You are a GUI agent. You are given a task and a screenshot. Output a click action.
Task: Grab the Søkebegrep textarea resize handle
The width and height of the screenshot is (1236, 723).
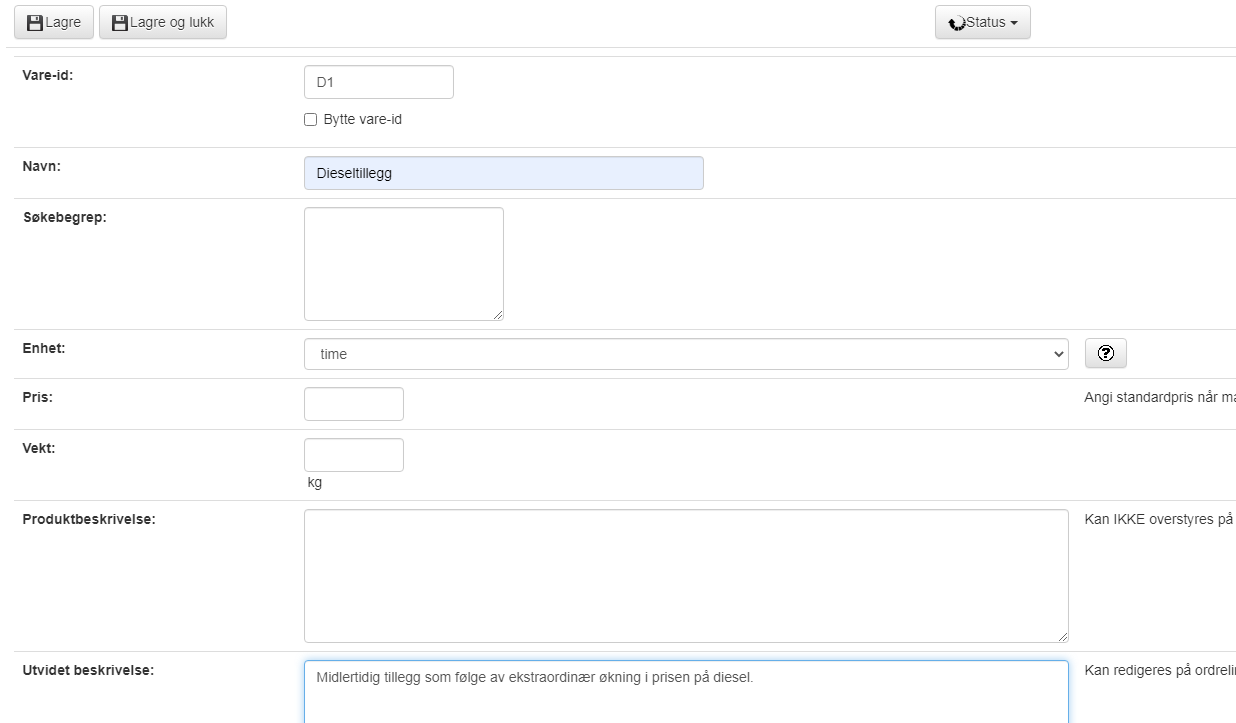pos(496,314)
